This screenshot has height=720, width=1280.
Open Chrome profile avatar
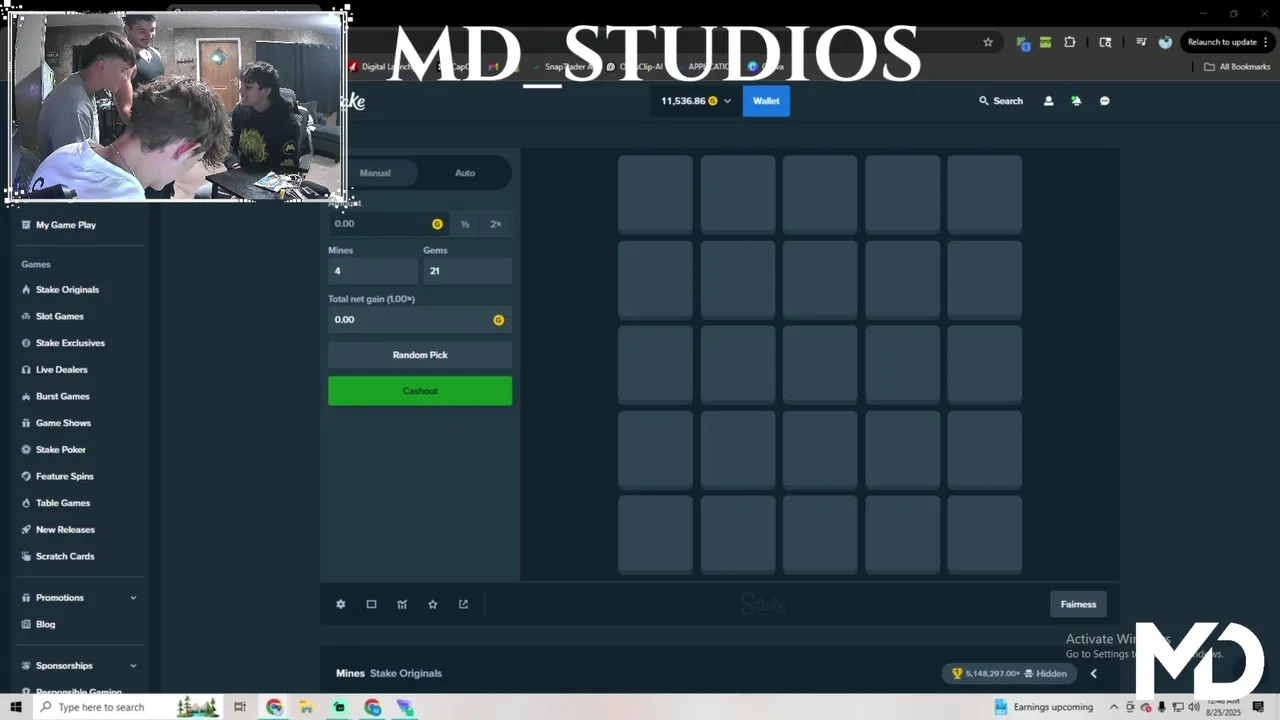(1165, 42)
